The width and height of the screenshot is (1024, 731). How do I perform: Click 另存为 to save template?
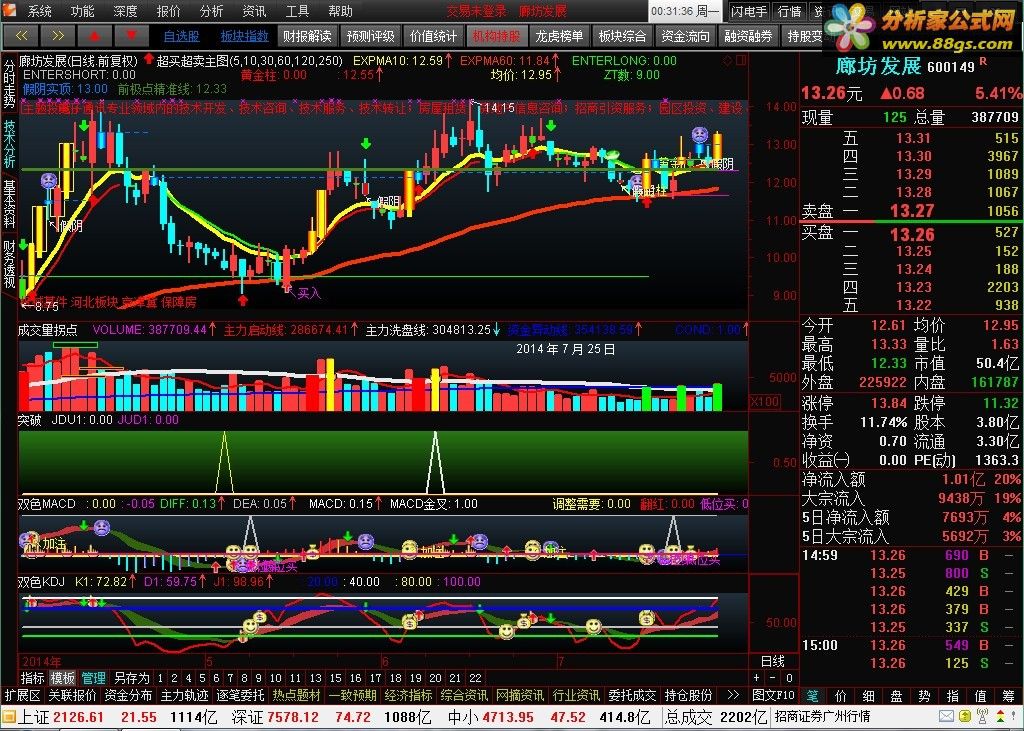click(131, 678)
